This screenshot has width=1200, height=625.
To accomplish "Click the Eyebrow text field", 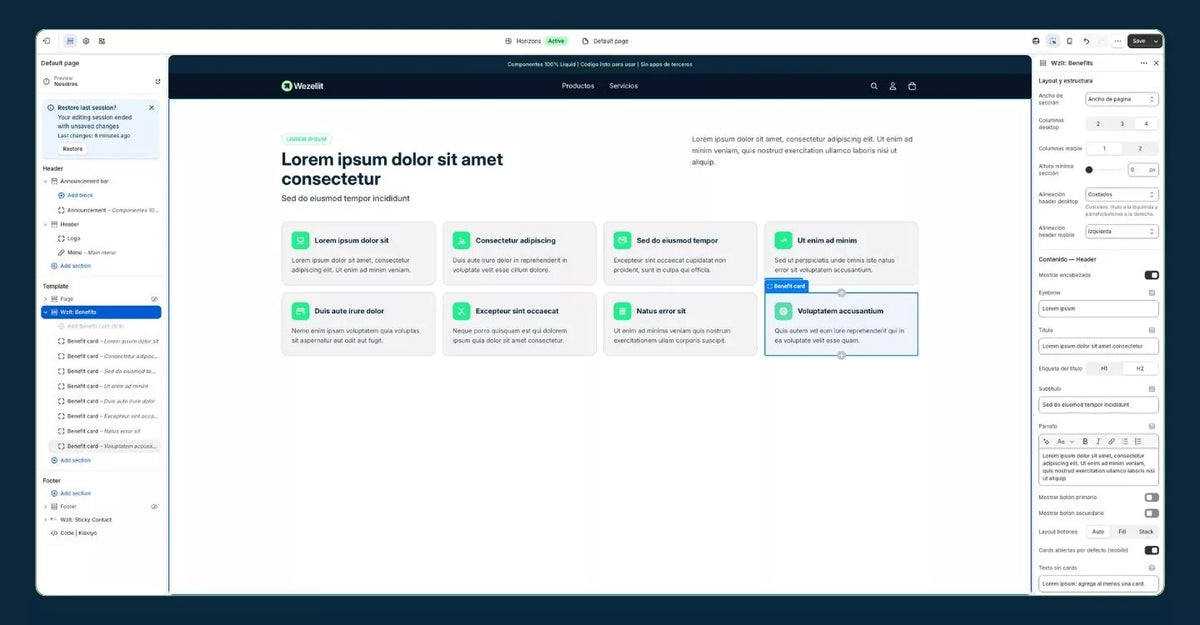I will click(1098, 309).
